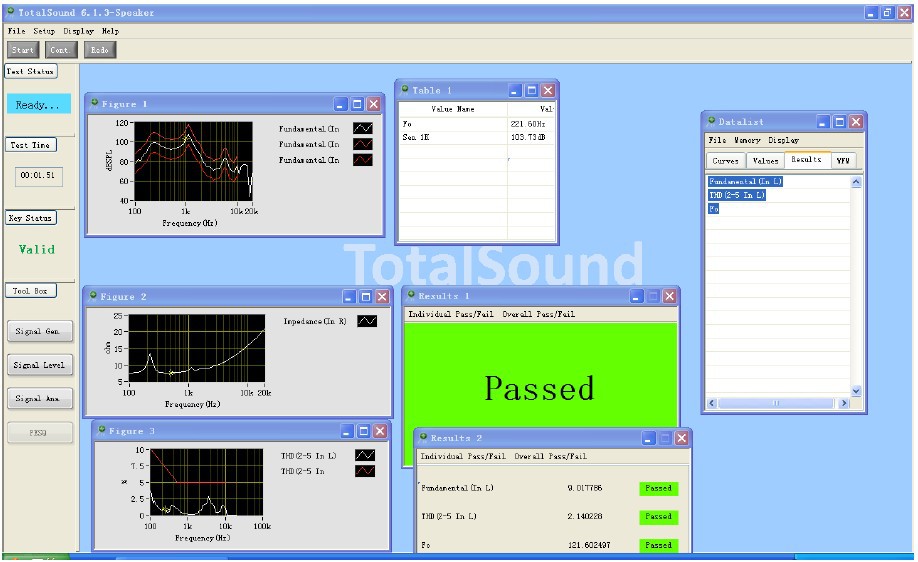Minimize the Figure 2 window
The image size is (918, 562).
(350, 297)
